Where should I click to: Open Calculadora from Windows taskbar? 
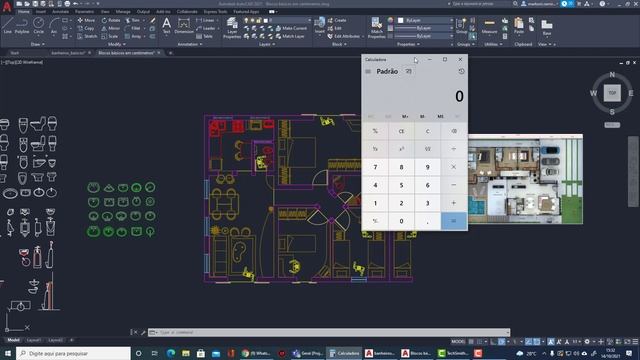[x=344, y=353]
